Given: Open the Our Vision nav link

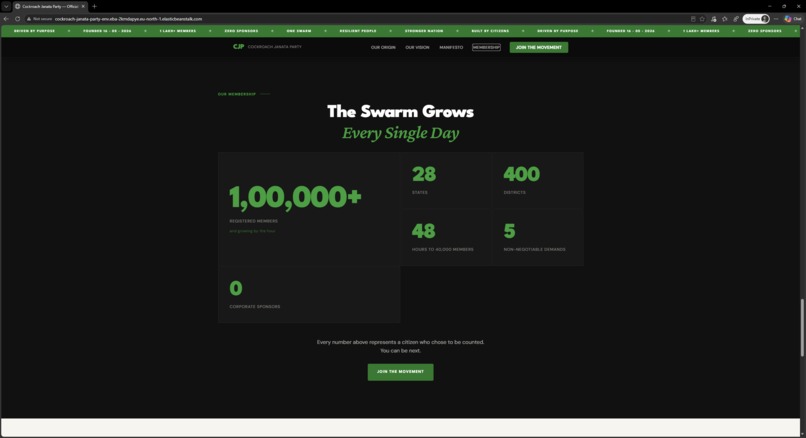Looking at the screenshot, I should (417, 47).
